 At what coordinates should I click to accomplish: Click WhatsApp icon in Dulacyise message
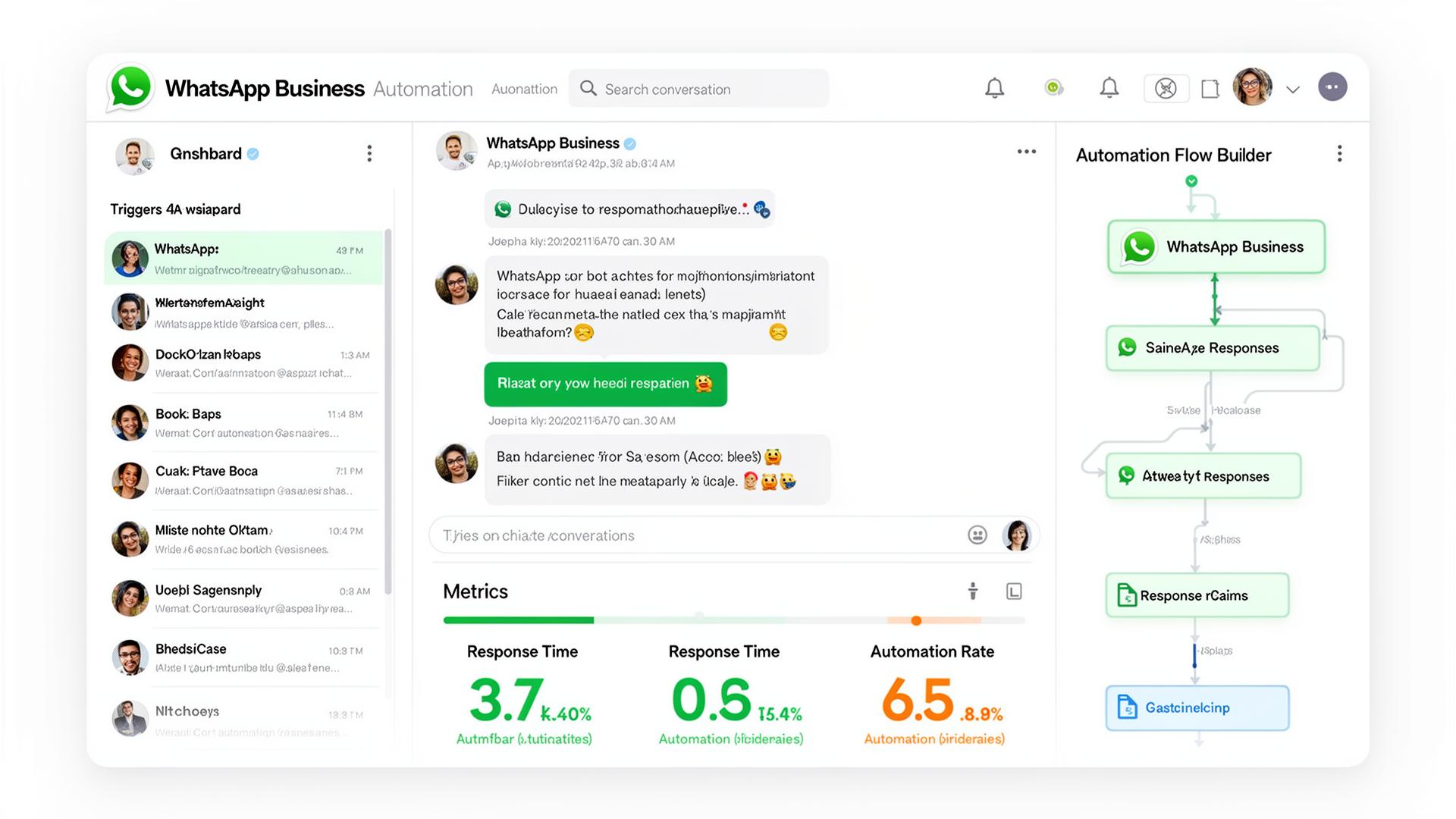(503, 209)
